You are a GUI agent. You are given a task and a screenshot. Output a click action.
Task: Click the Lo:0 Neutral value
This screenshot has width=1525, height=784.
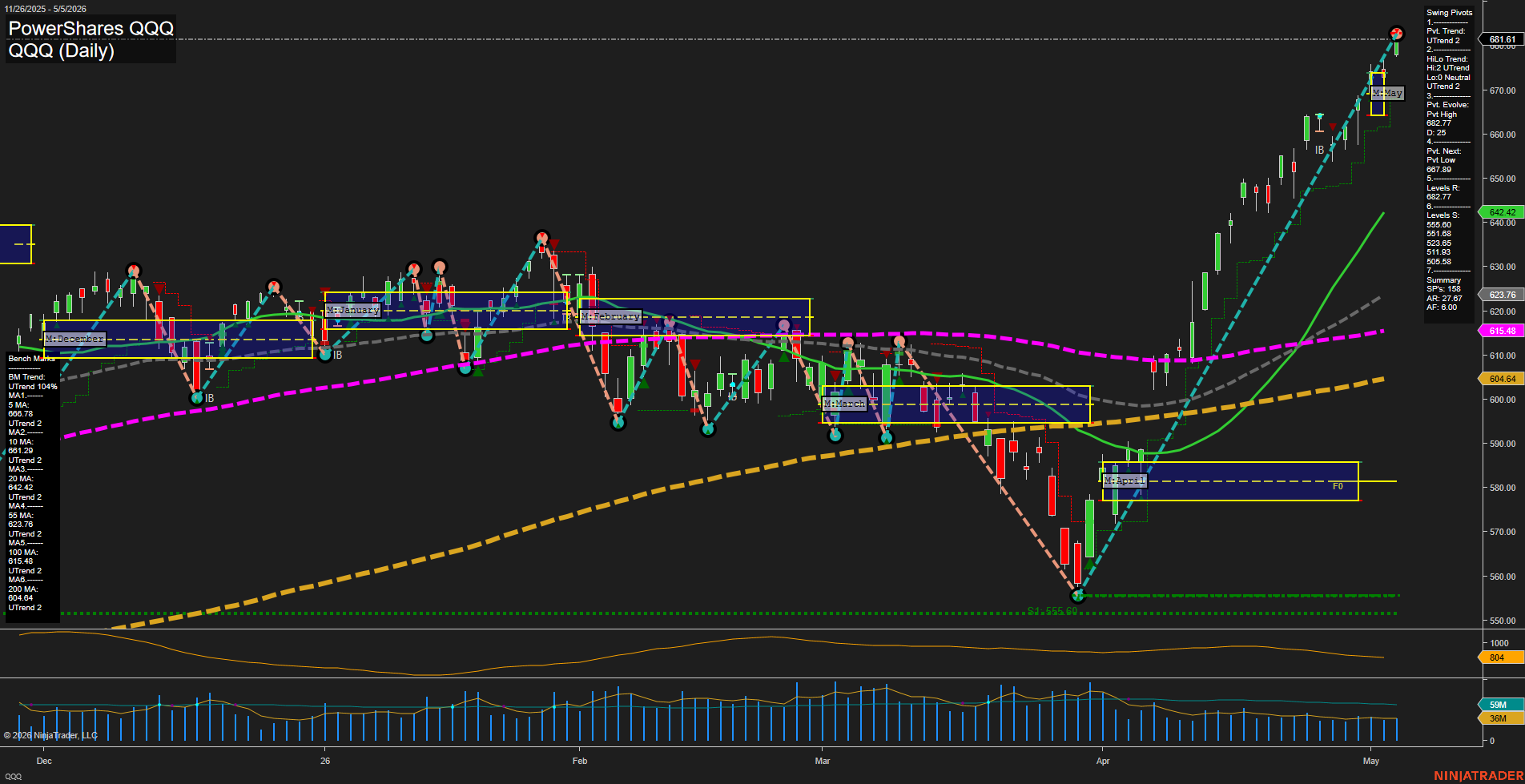[x=1448, y=78]
